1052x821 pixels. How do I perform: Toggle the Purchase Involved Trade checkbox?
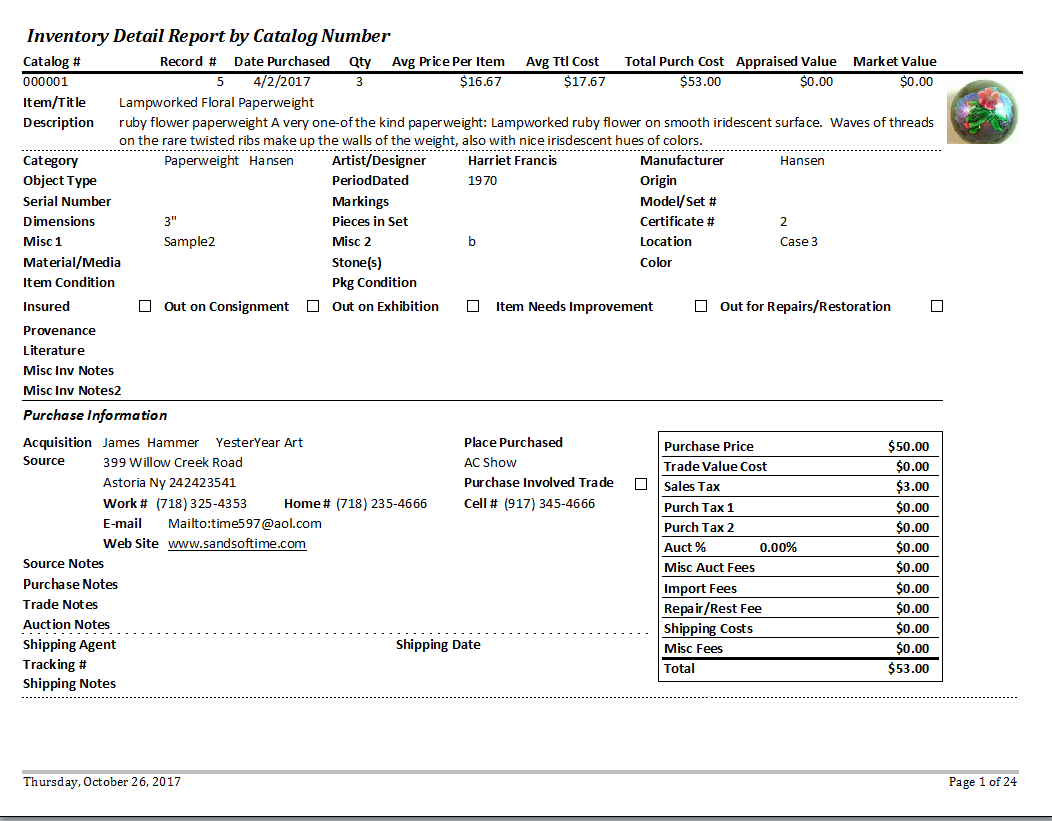[x=641, y=484]
